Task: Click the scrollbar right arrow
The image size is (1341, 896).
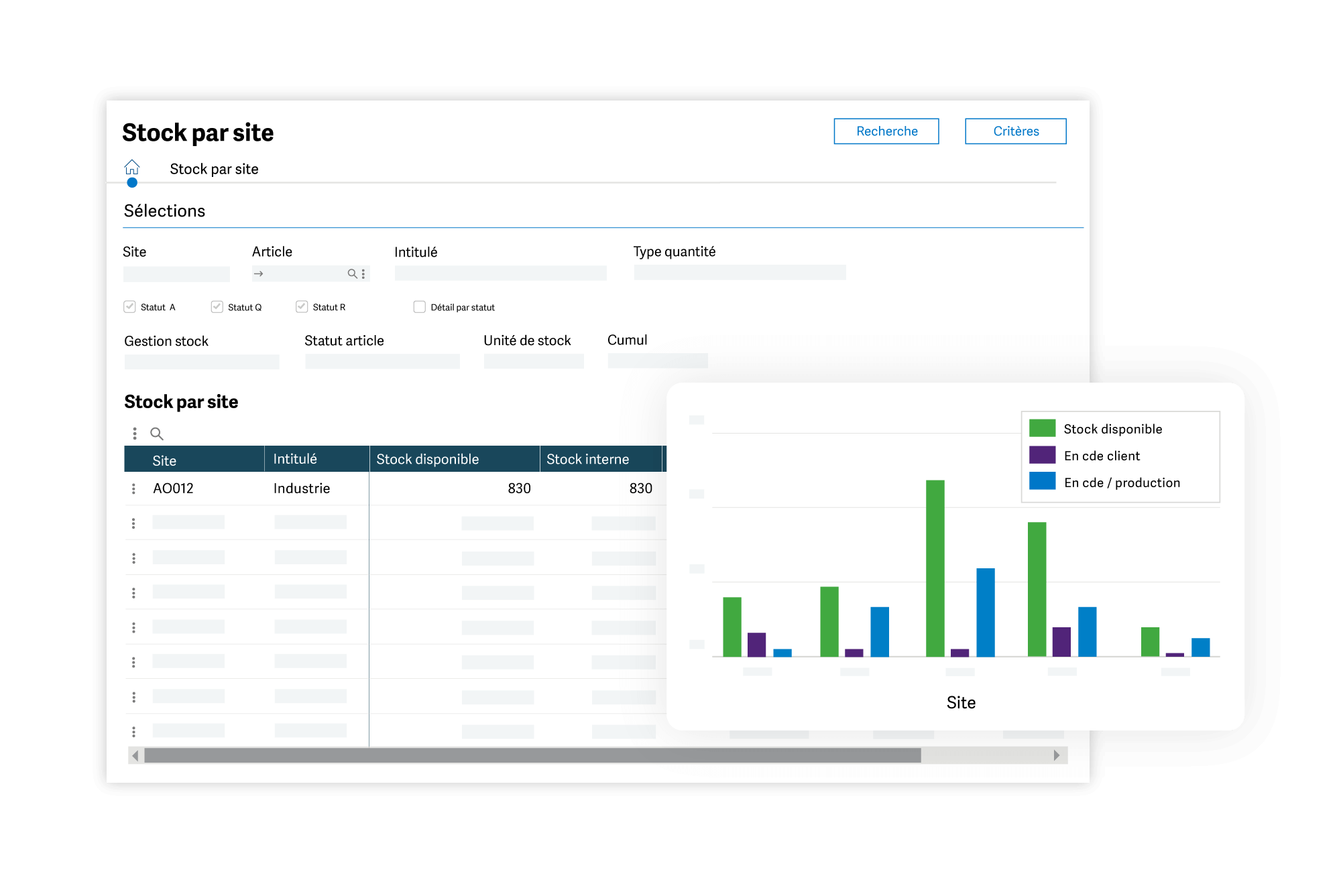Action: (1057, 755)
